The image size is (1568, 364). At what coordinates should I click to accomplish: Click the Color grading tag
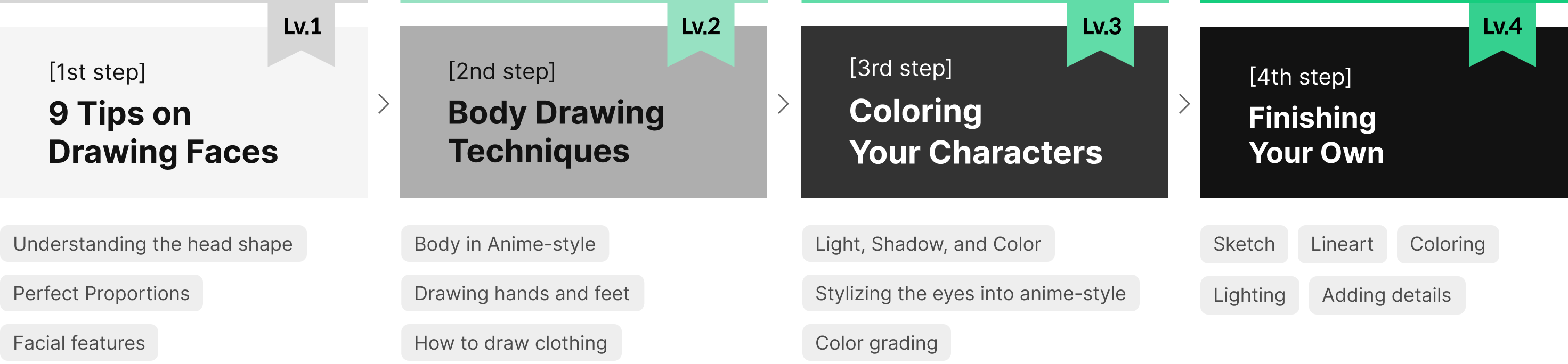[876, 343]
